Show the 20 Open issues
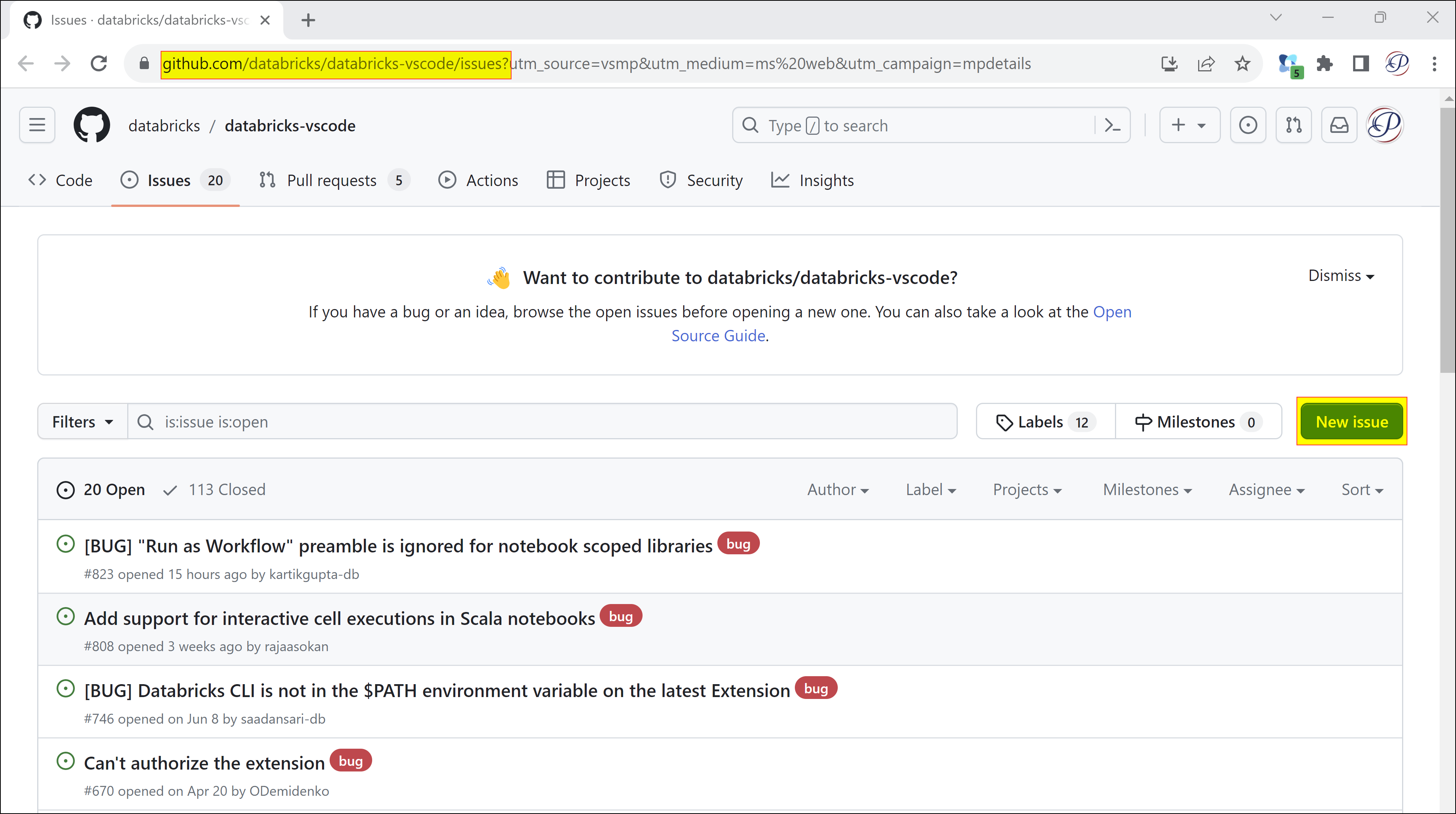The image size is (1456, 814). click(101, 489)
